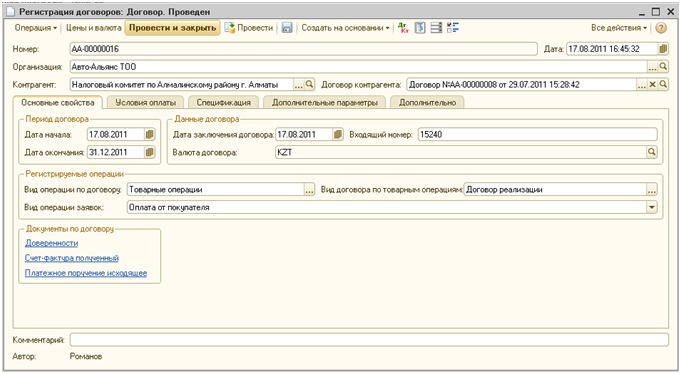Click magnifier icon in Валюта договора field

[x=651, y=152]
